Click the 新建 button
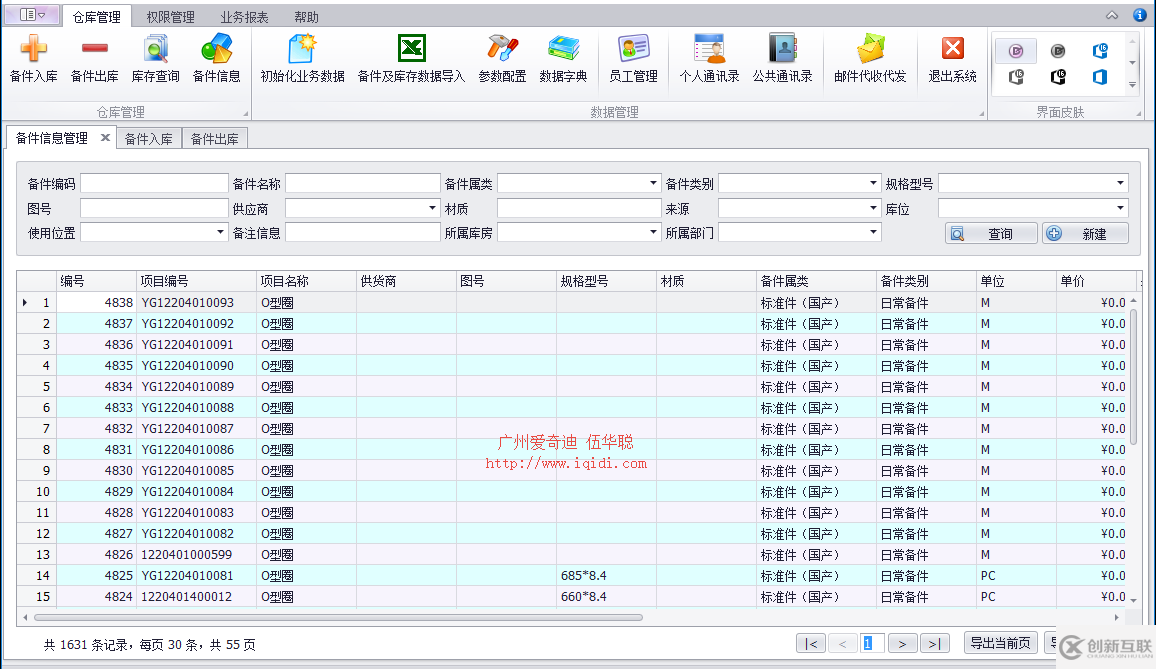 pos(1085,234)
